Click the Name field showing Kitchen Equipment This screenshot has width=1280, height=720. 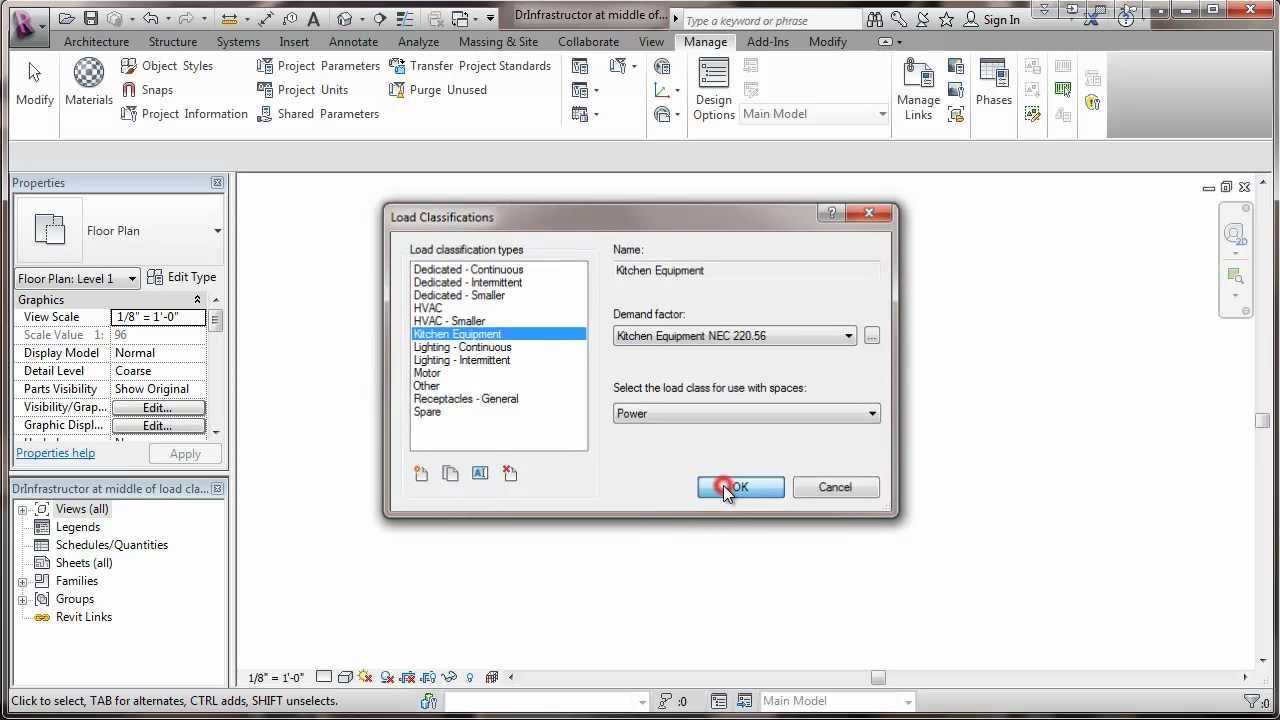(747, 271)
